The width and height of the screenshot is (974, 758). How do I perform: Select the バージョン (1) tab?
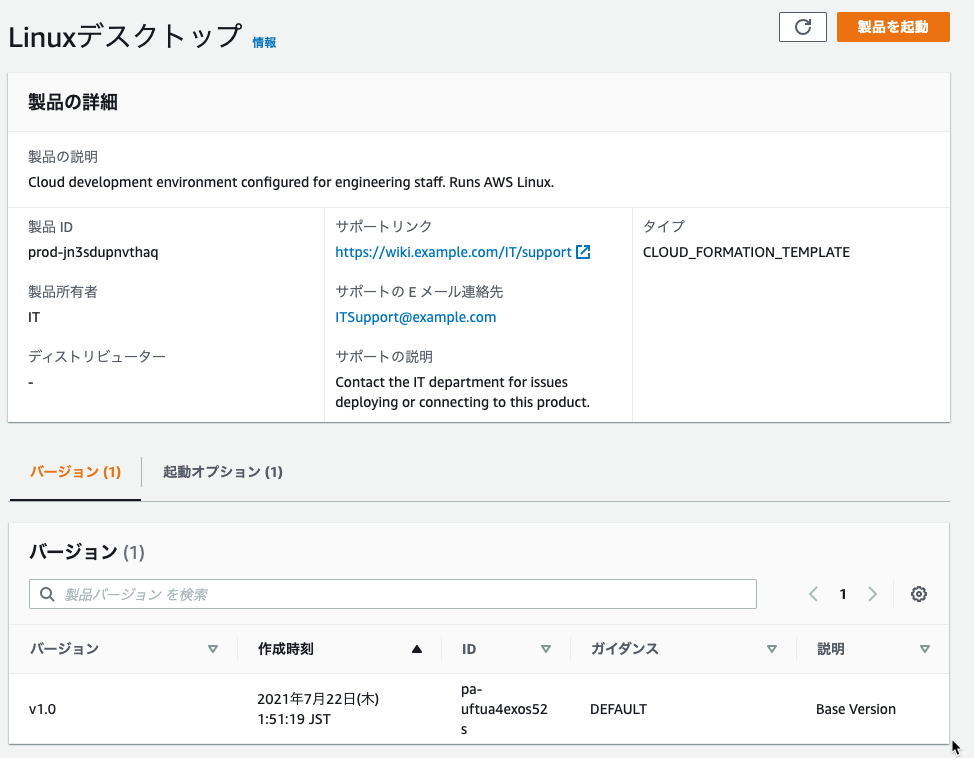(75, 472)
